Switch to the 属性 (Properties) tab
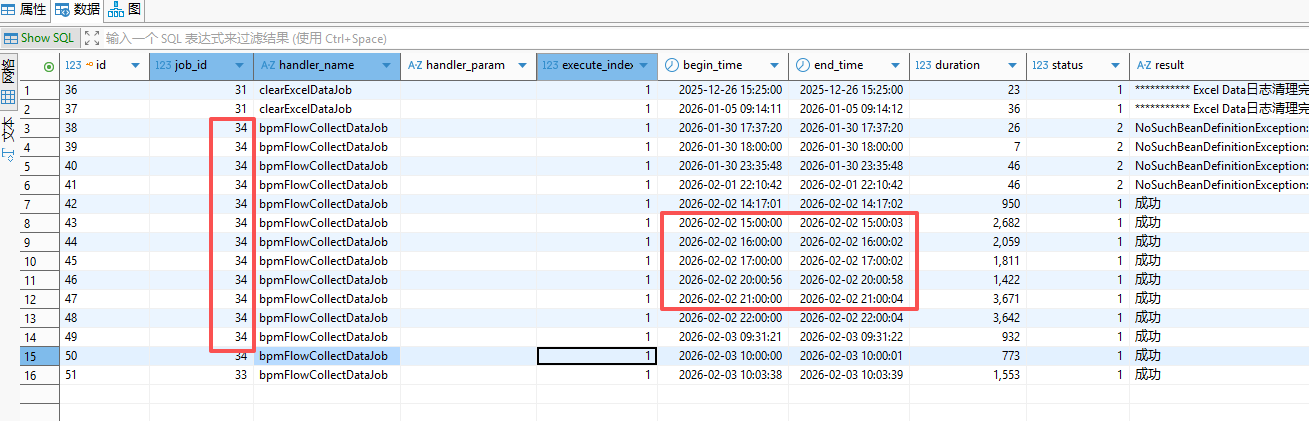This screenshot has width=1309, height=421. pos(25,10)
